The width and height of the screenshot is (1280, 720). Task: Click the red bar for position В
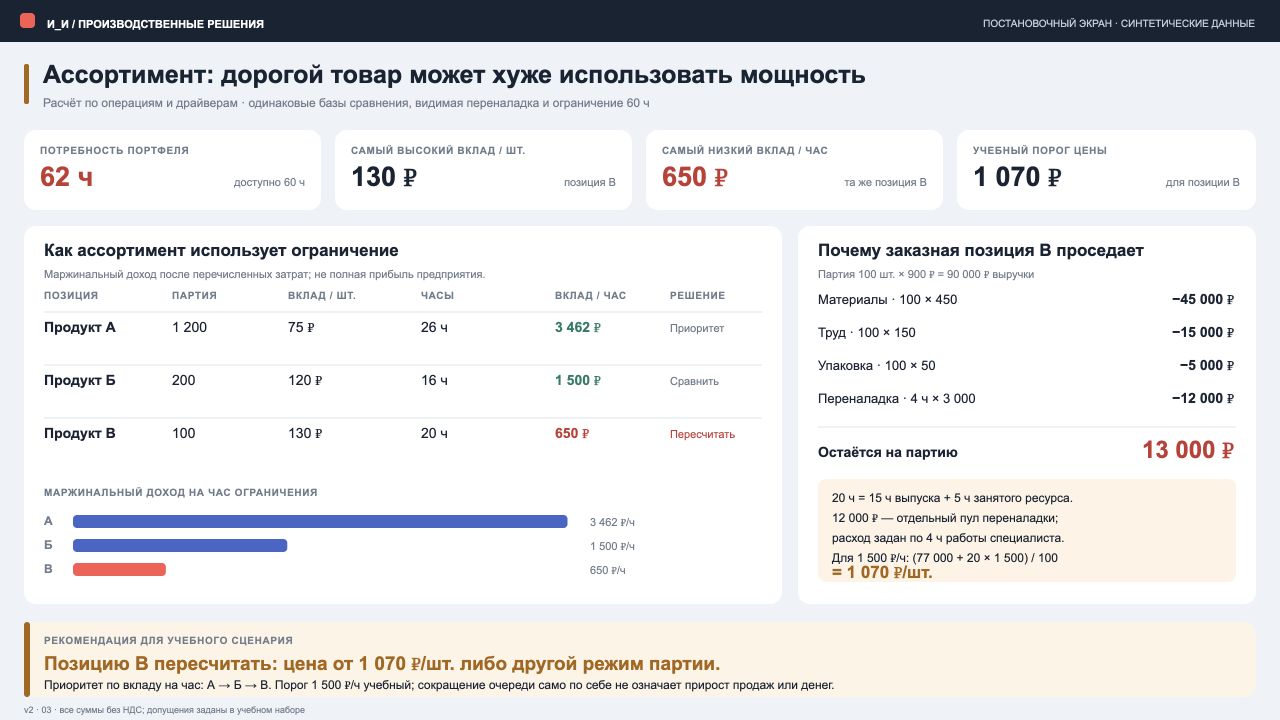point(119,569)
